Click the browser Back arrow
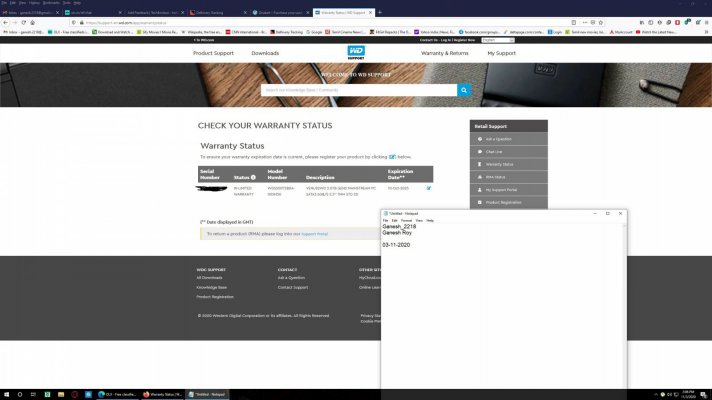This screenshot has width=712, height=400. pos(5,22)
